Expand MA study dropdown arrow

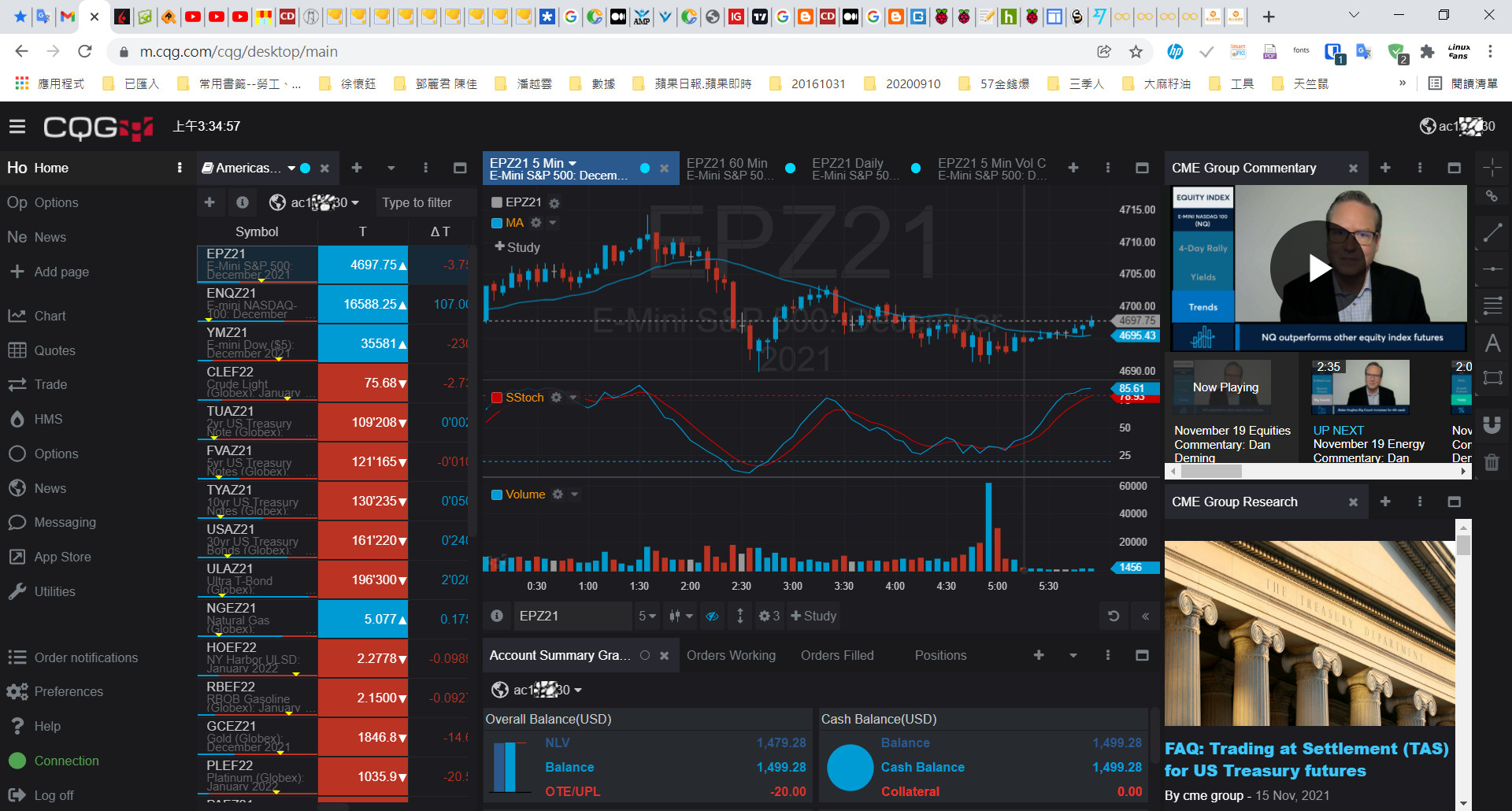point(553,223)
